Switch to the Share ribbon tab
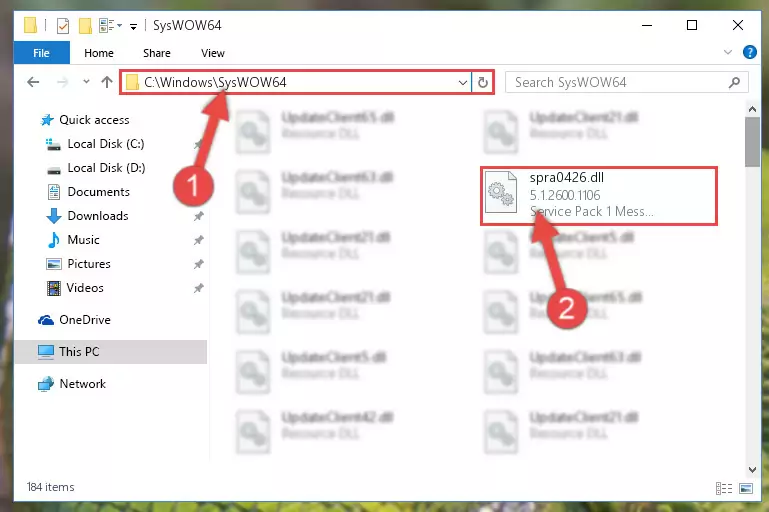Screen dimensions: 769x512 [157, 53]
